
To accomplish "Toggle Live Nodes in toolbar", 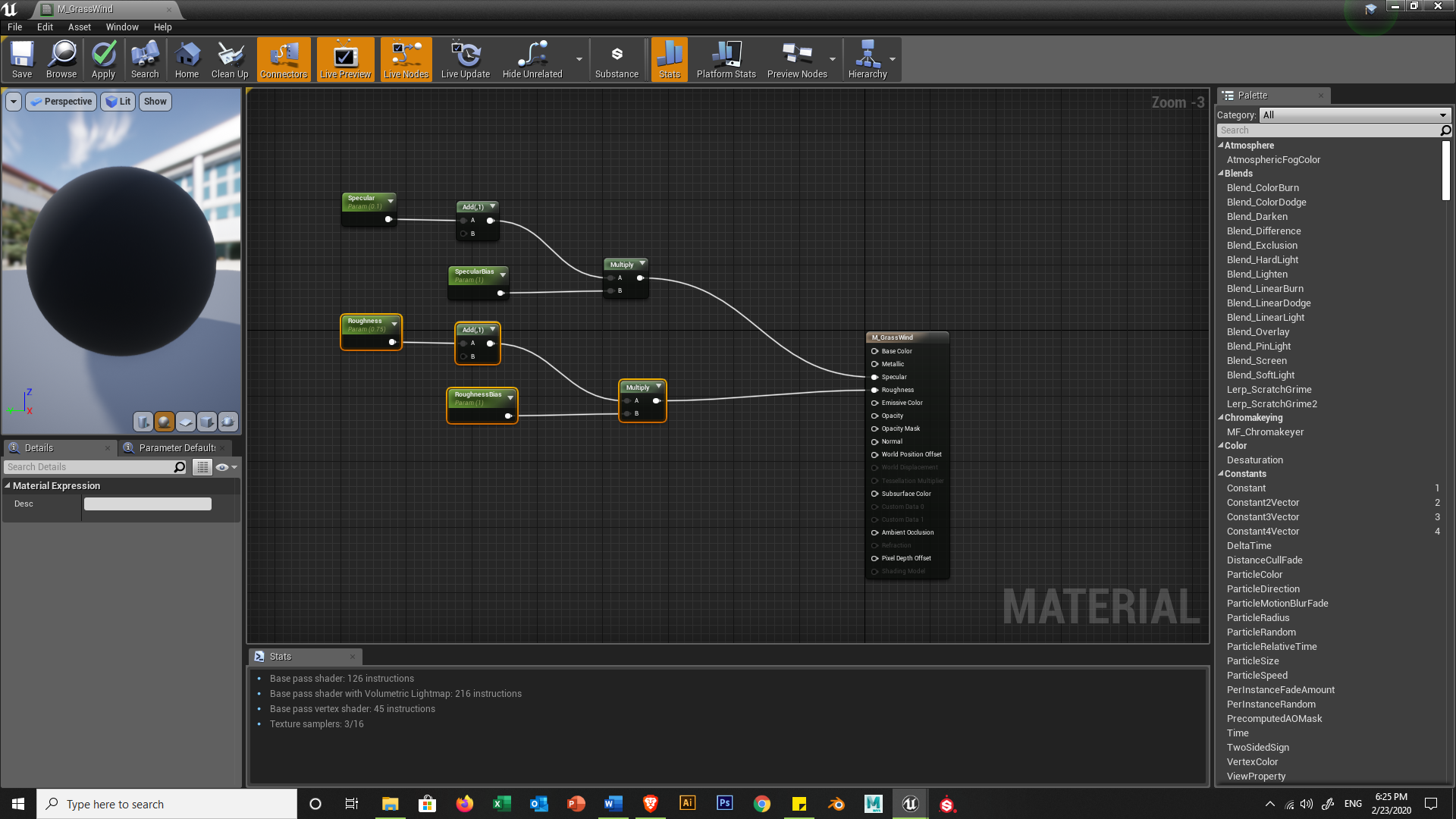I will (x=406, y=59).
